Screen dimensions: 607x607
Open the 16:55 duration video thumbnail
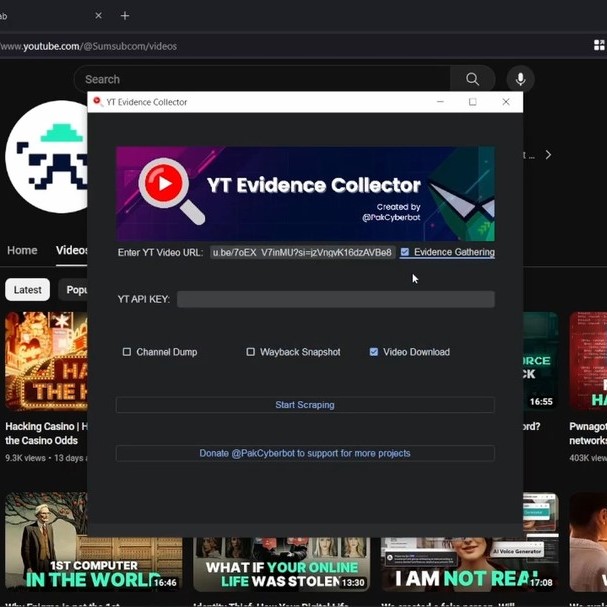pyautogui.click(x=541, y=361)
